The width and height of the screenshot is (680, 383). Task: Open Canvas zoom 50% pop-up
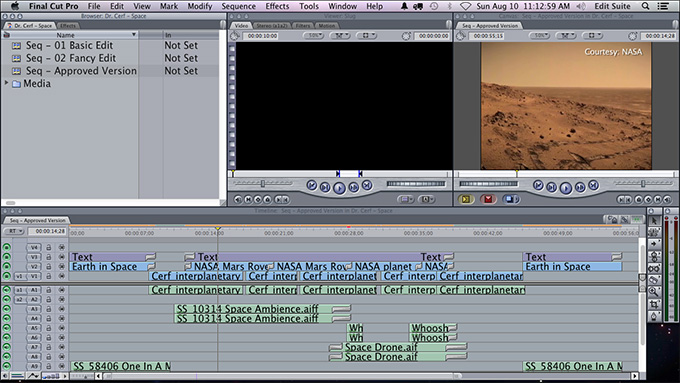click(540, 36)
